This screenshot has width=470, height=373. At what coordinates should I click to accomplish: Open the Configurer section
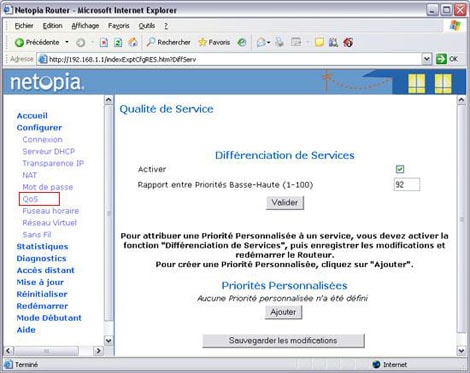(39, 128)
